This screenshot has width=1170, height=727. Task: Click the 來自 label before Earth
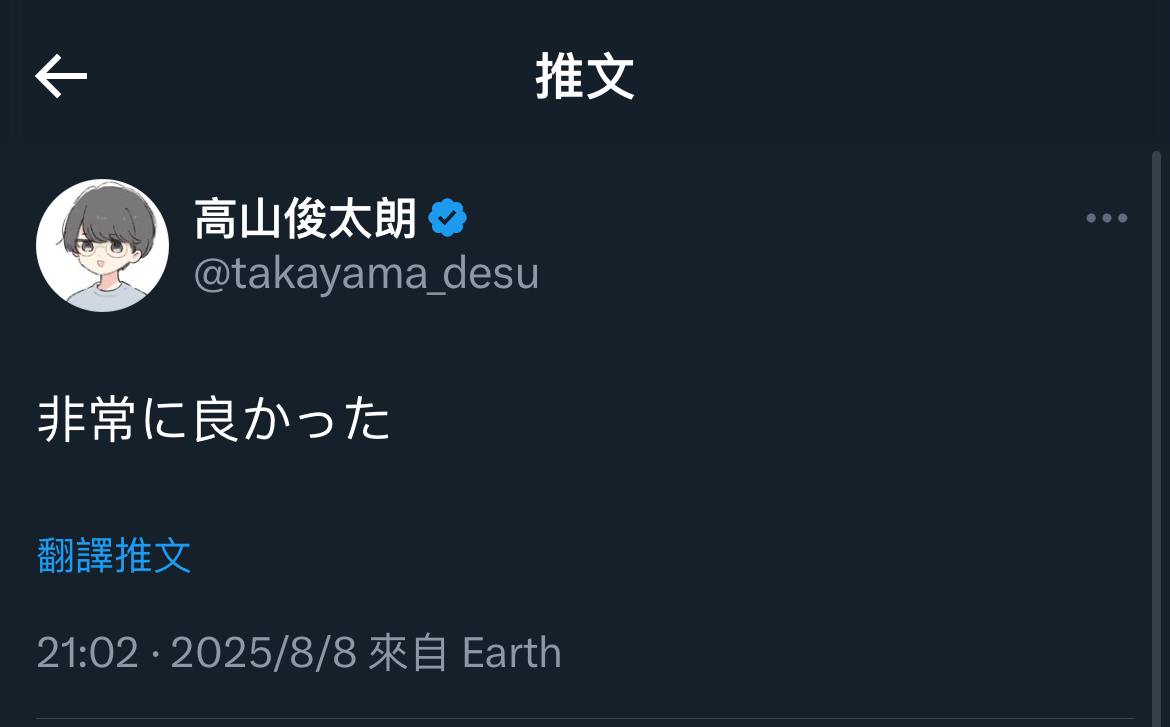pyautogui.click(x=408, y=653)
